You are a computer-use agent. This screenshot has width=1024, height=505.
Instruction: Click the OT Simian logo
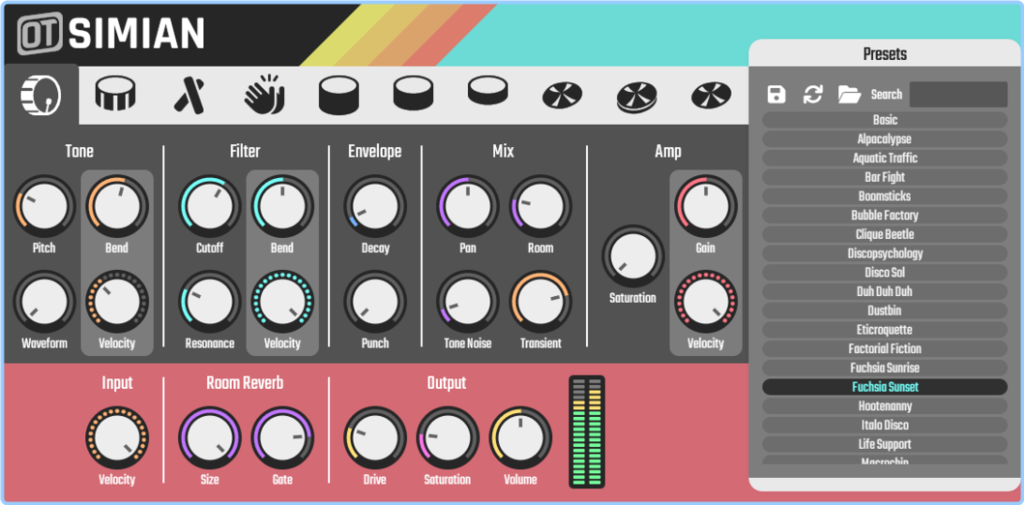(110, 33)
